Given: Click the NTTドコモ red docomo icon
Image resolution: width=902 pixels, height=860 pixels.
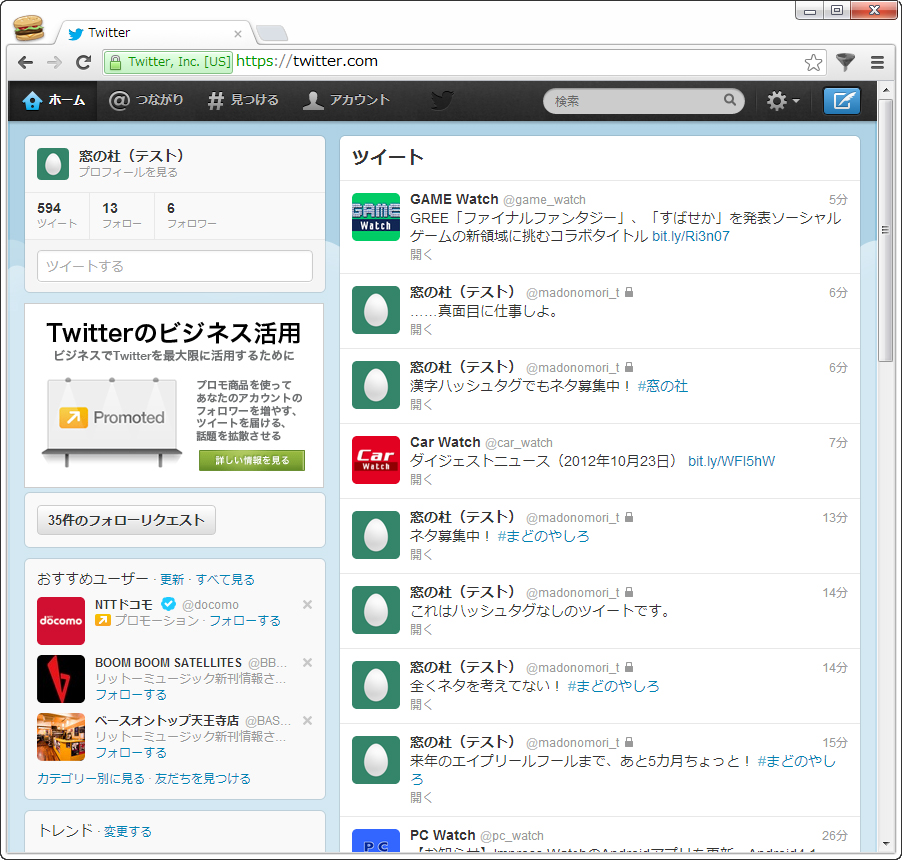Looking at the screenshot, I should tap(61, 620).
